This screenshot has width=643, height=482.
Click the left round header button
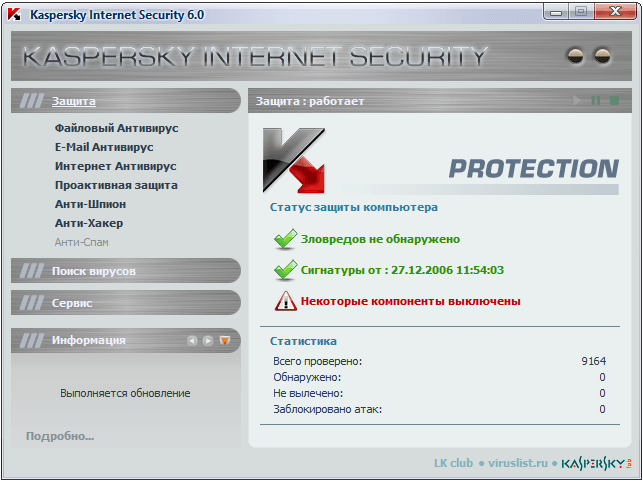click(575, 56)
